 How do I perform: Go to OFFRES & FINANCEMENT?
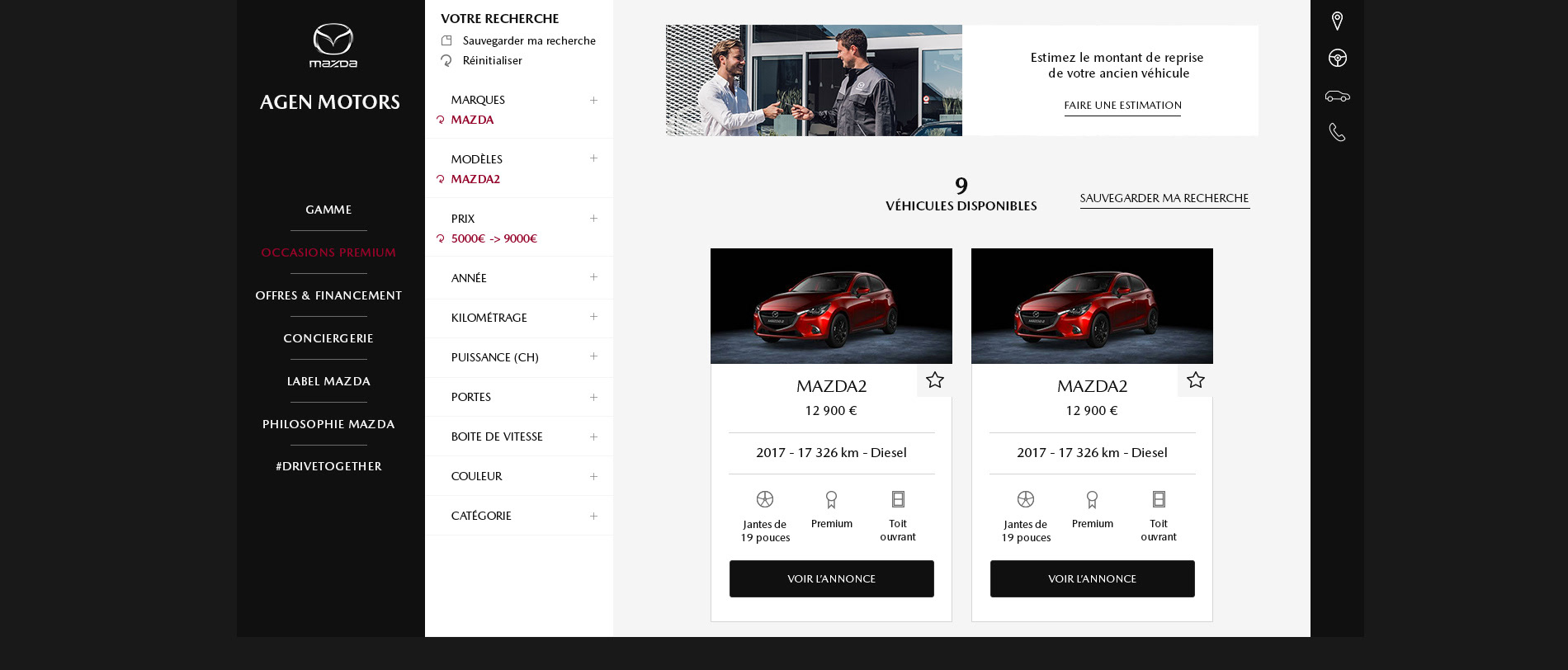tap(328, 295)
